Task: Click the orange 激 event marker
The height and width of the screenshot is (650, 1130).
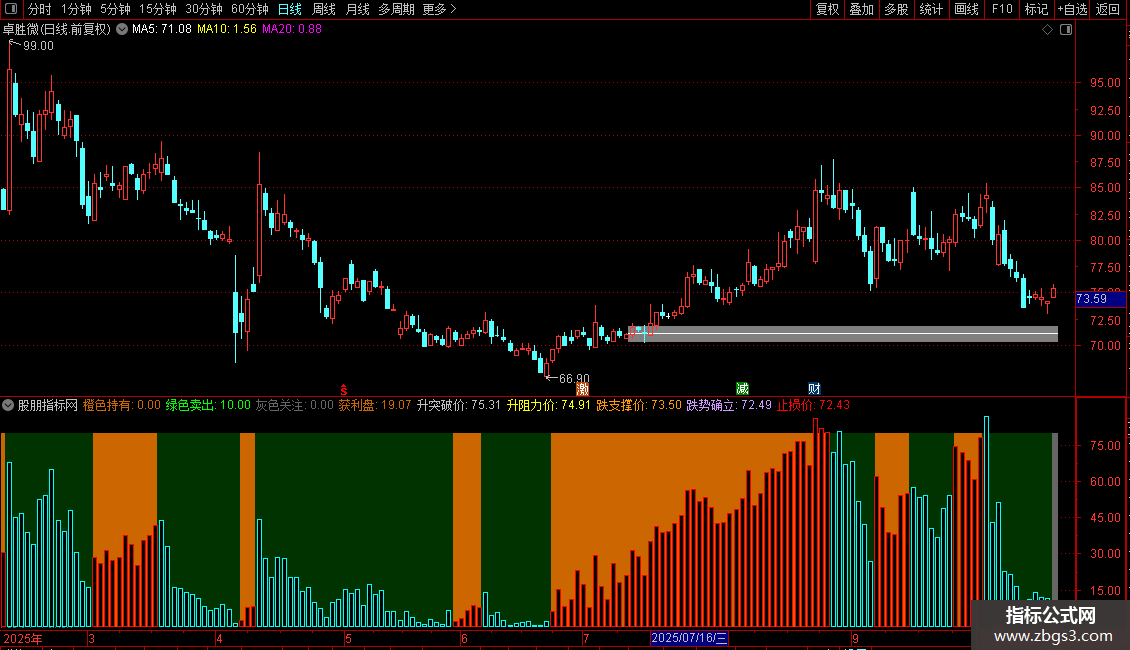Action: (582, 389)
